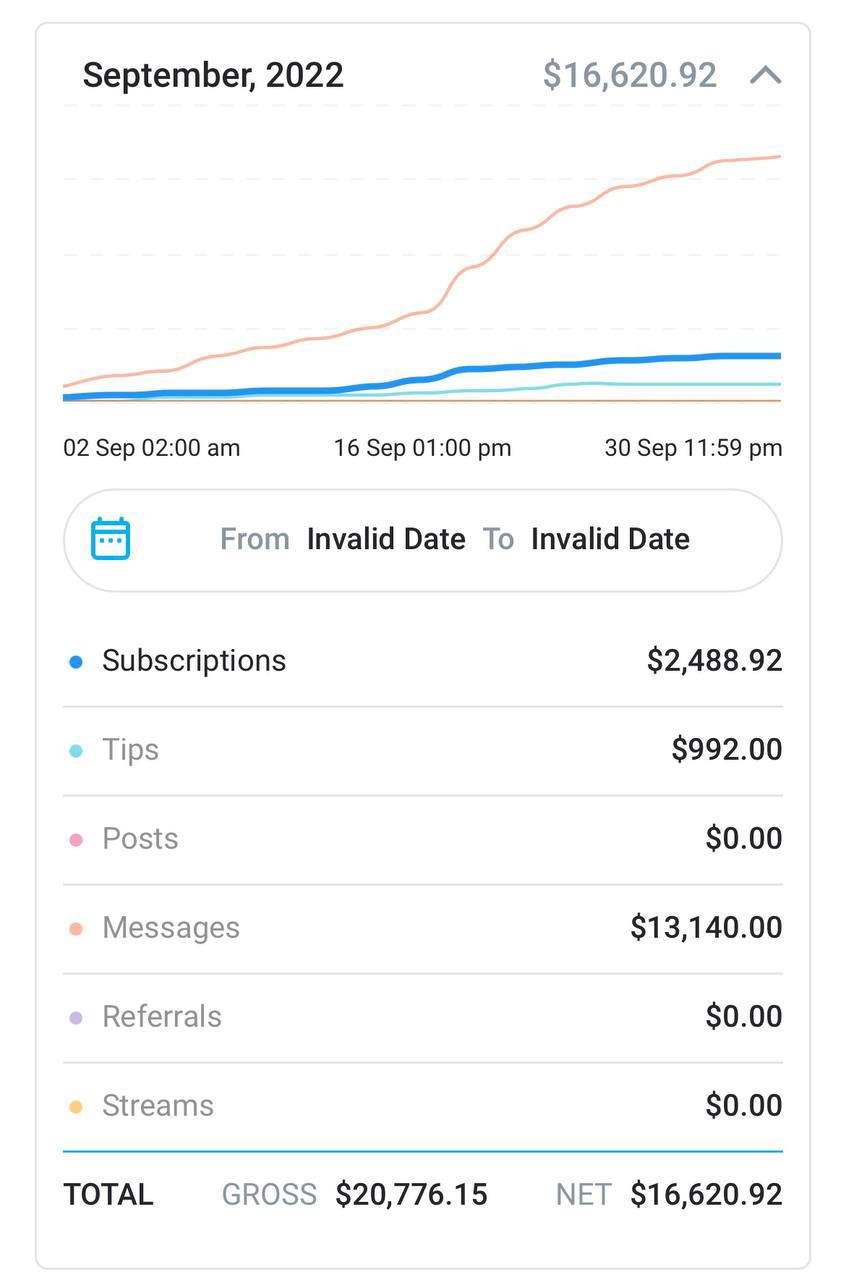Click the Streams $0.00 amount
The width and height of the screenshot is (846, 1280).
point(743,1106)
